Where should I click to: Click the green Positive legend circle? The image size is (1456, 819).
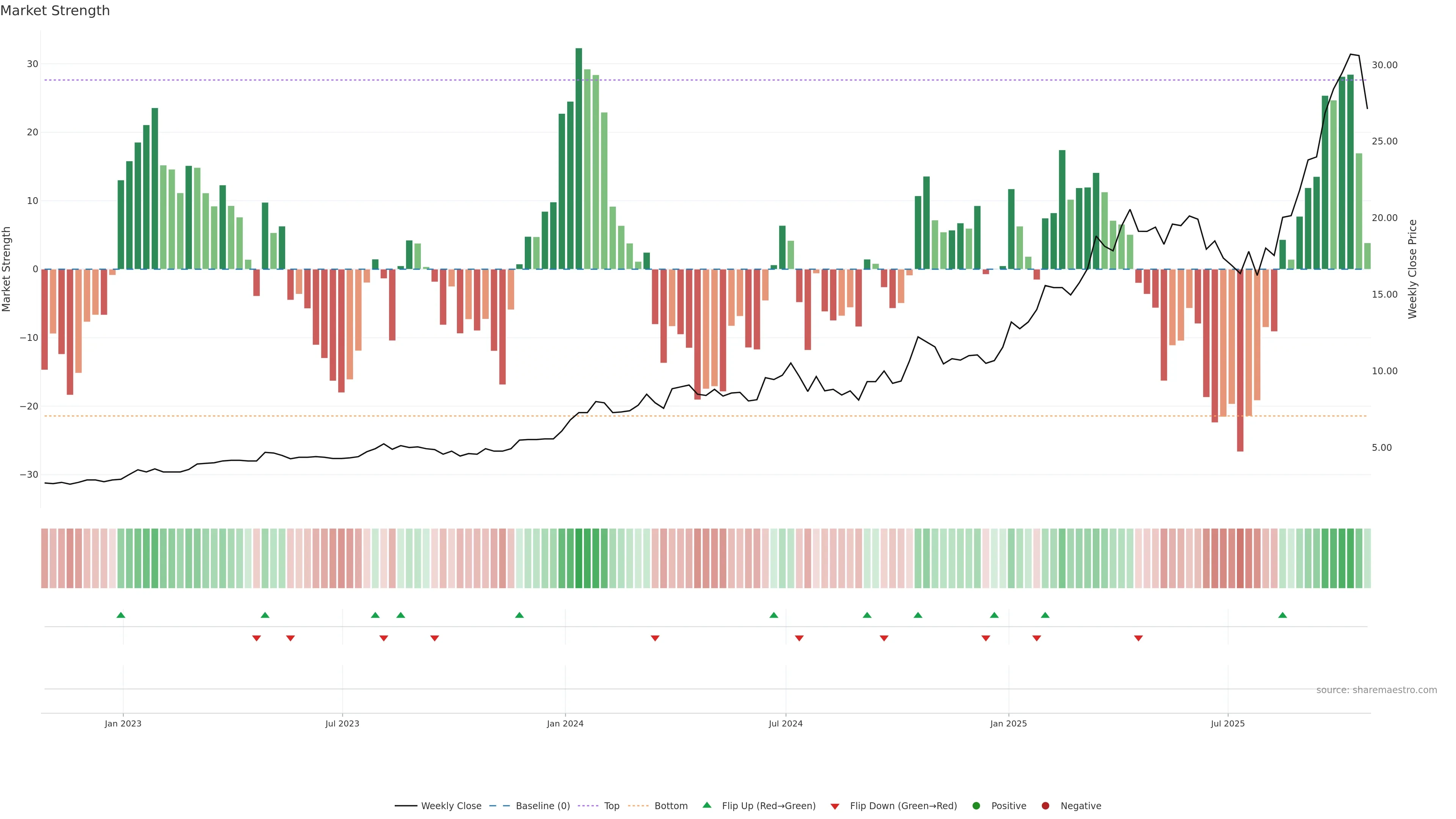[x=976, y=806]
